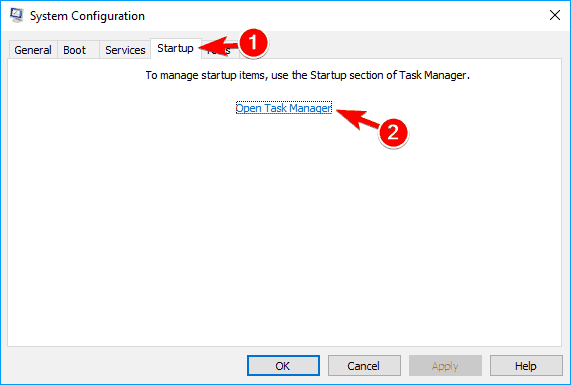
Task: Open Help for System Configuration
Action: coord(526,366)
